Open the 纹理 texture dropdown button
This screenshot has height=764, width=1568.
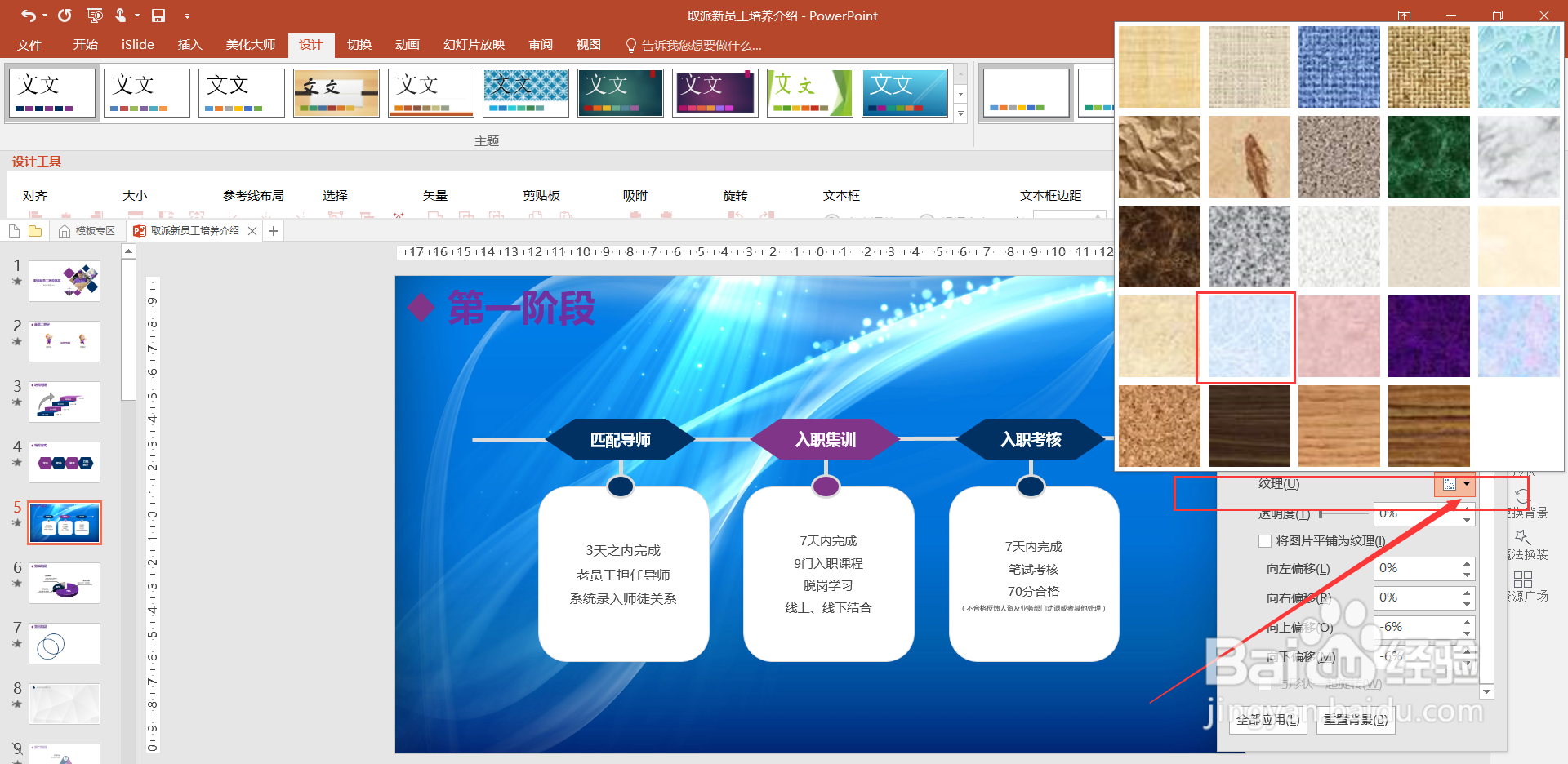pos(1455,484)
